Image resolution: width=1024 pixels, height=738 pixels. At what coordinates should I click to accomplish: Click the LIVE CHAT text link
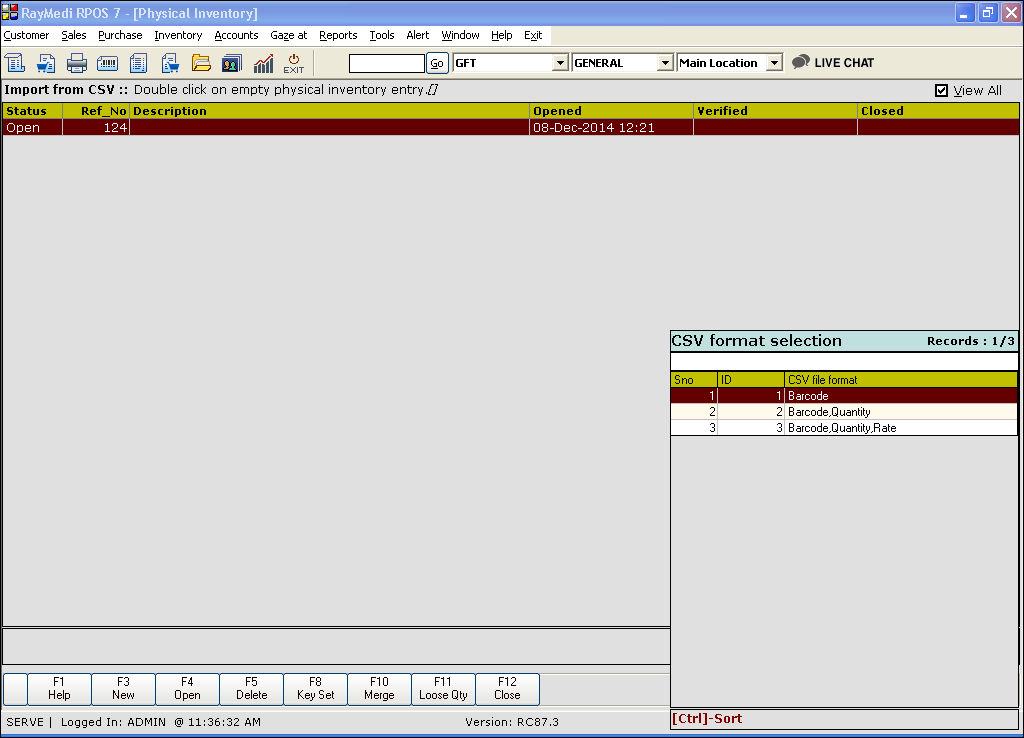(x=844, y=63)
